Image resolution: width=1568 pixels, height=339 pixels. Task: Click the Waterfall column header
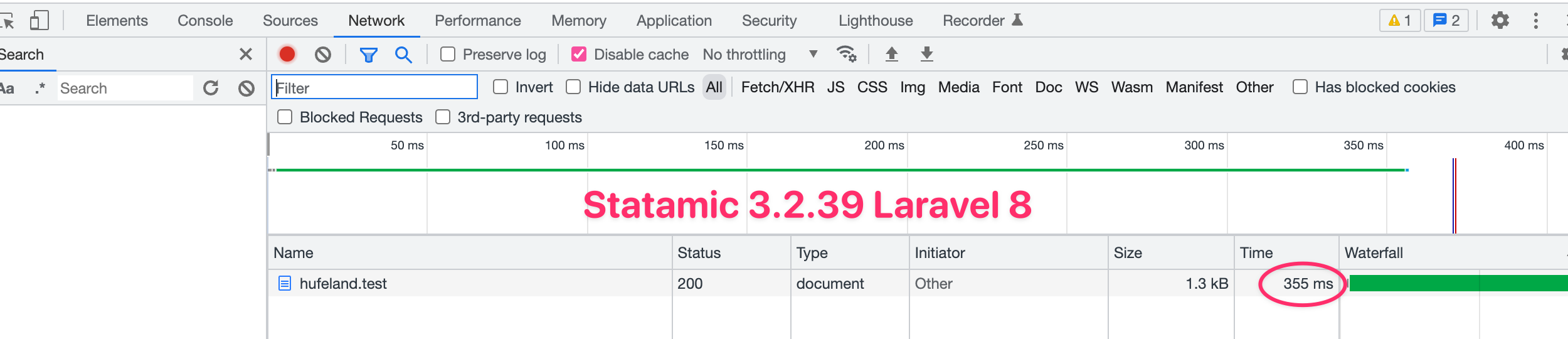pyautogui.click(x=1453, y=253)
